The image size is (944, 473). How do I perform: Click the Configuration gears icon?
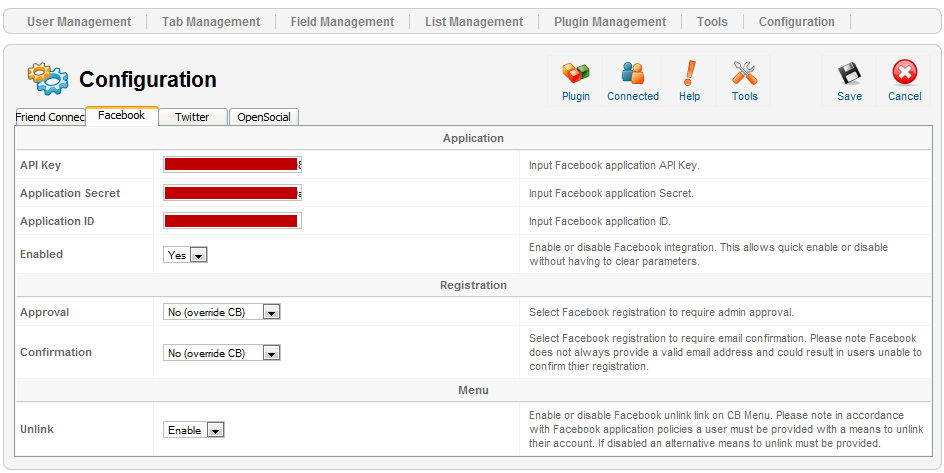pos(48,79)
